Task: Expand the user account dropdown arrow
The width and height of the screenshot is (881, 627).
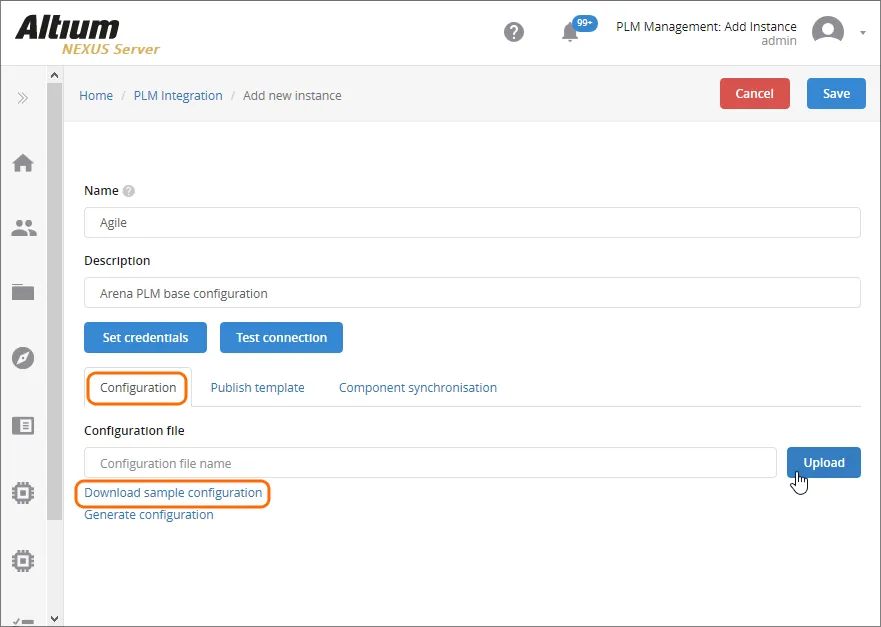Action: point(862,33)
